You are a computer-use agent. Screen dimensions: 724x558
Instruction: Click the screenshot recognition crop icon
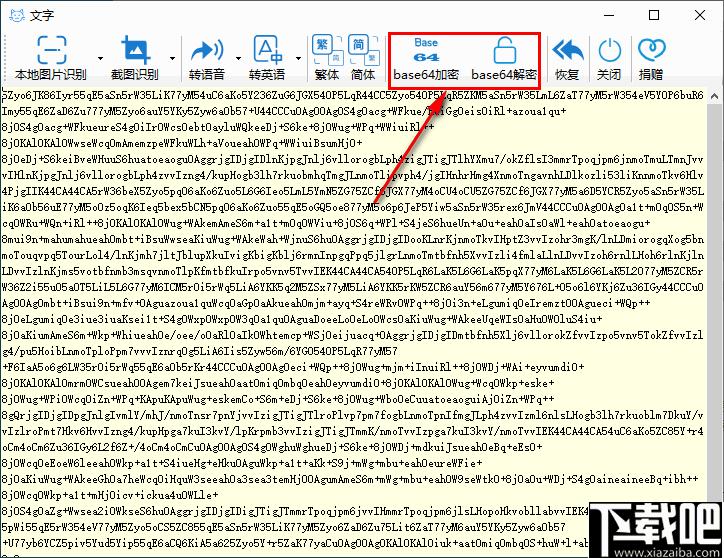pyautogui.click(x=135, y=50)
